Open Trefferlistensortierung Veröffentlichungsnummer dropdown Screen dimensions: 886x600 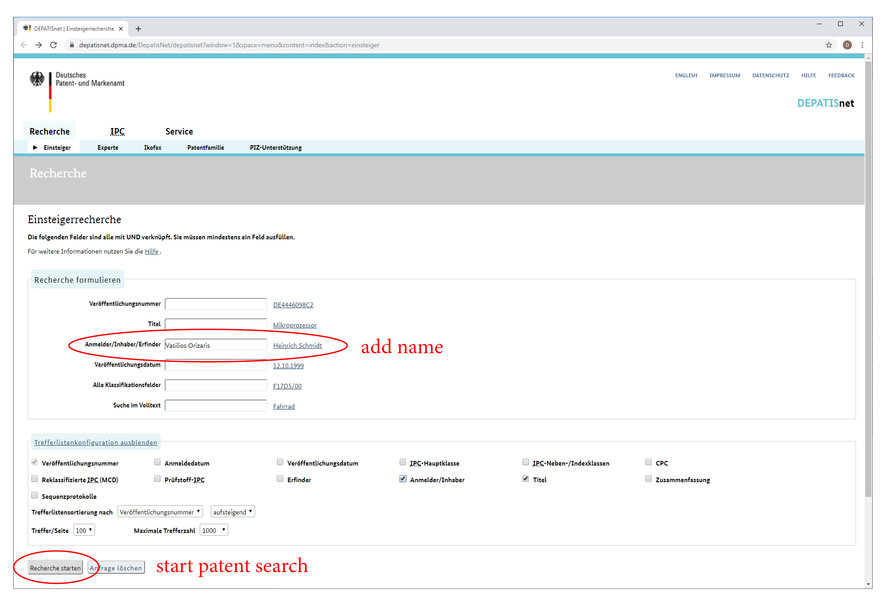point(160,512)
